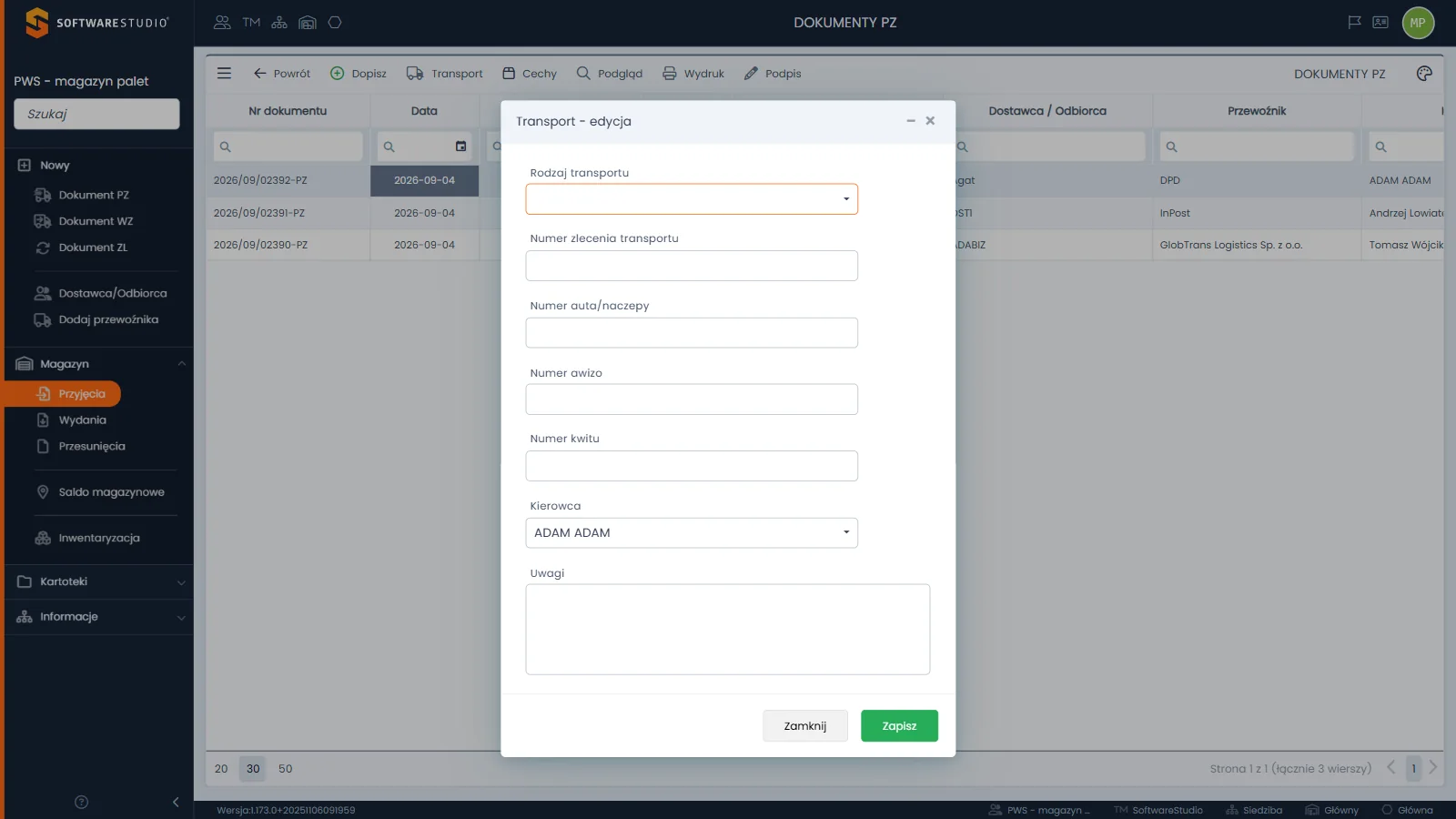Open the Rodzaj transportu dropdown
1456x819 pixels.
click(692, 199)
